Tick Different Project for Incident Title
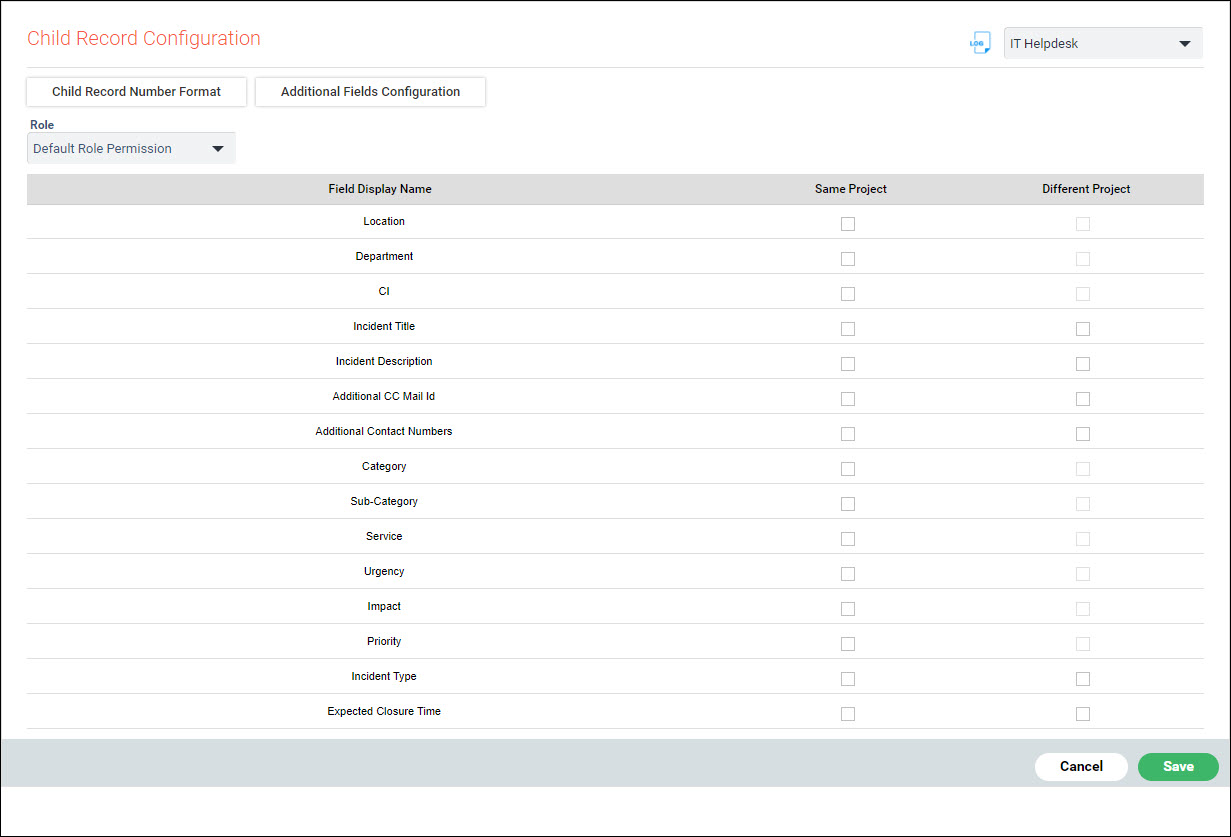 [x=1083, y=329]
